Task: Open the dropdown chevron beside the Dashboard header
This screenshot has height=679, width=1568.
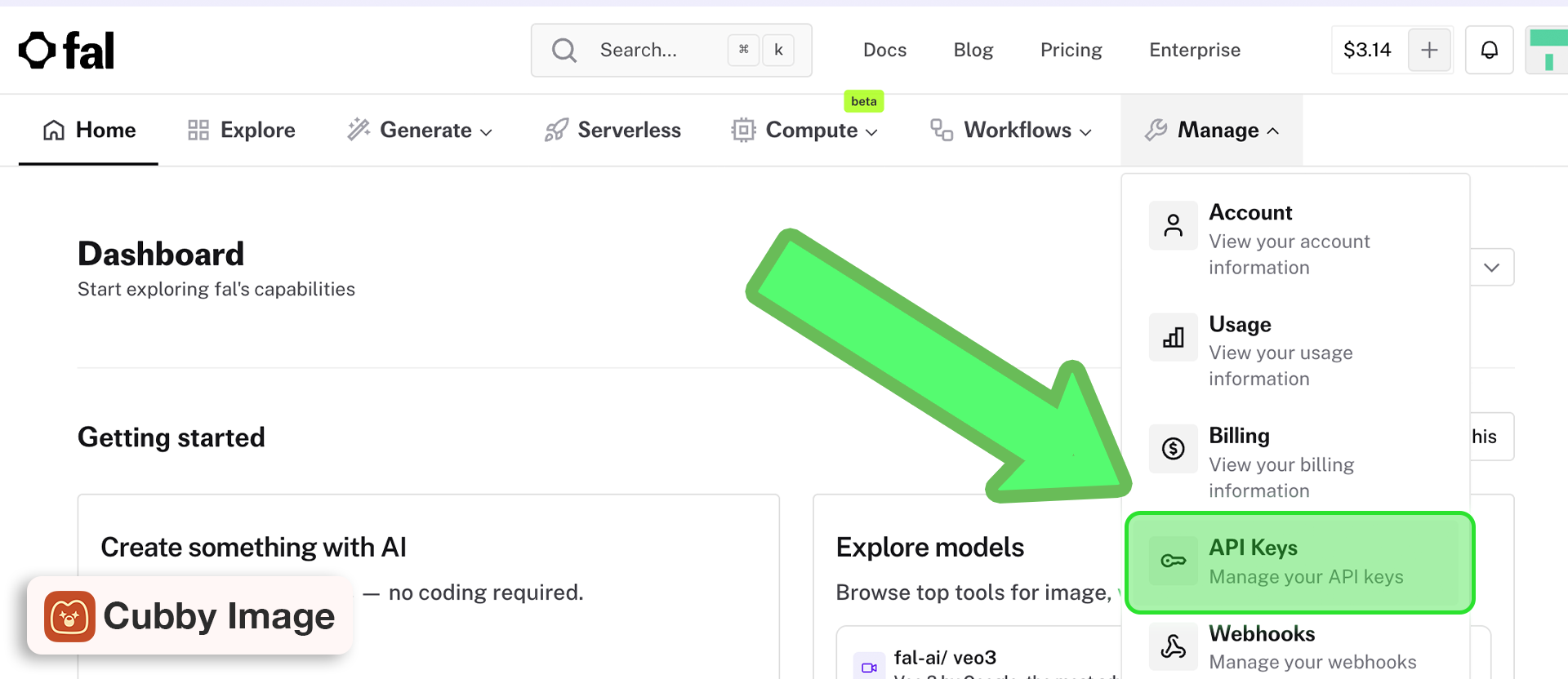Action: tap(1491, 268)
